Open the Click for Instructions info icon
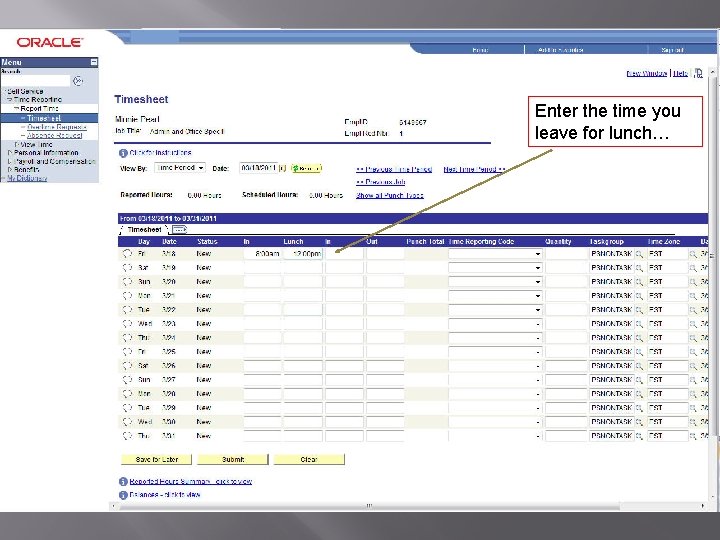 123,153
